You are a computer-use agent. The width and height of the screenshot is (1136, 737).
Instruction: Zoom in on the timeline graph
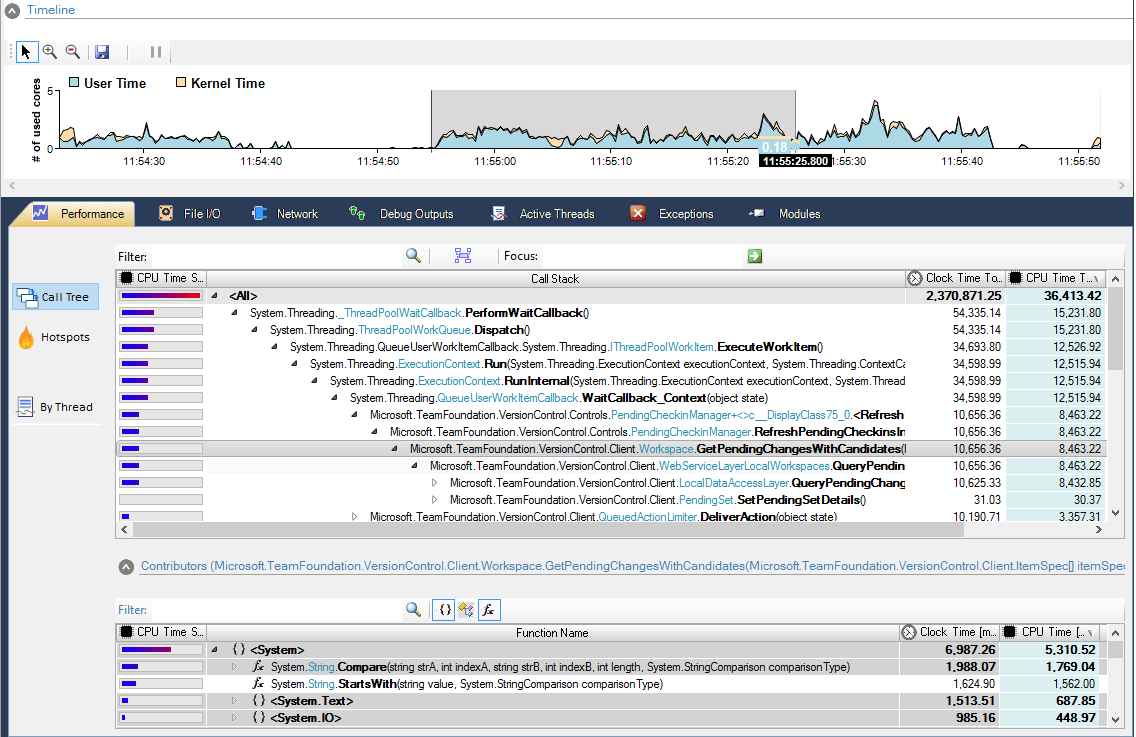50,51
